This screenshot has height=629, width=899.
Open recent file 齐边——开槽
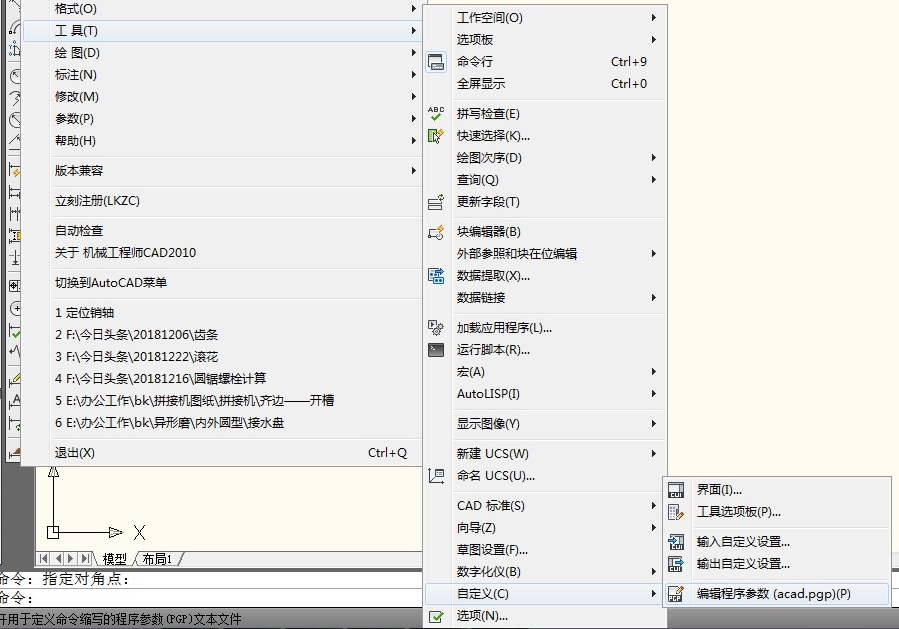click(x=221, y=400)
